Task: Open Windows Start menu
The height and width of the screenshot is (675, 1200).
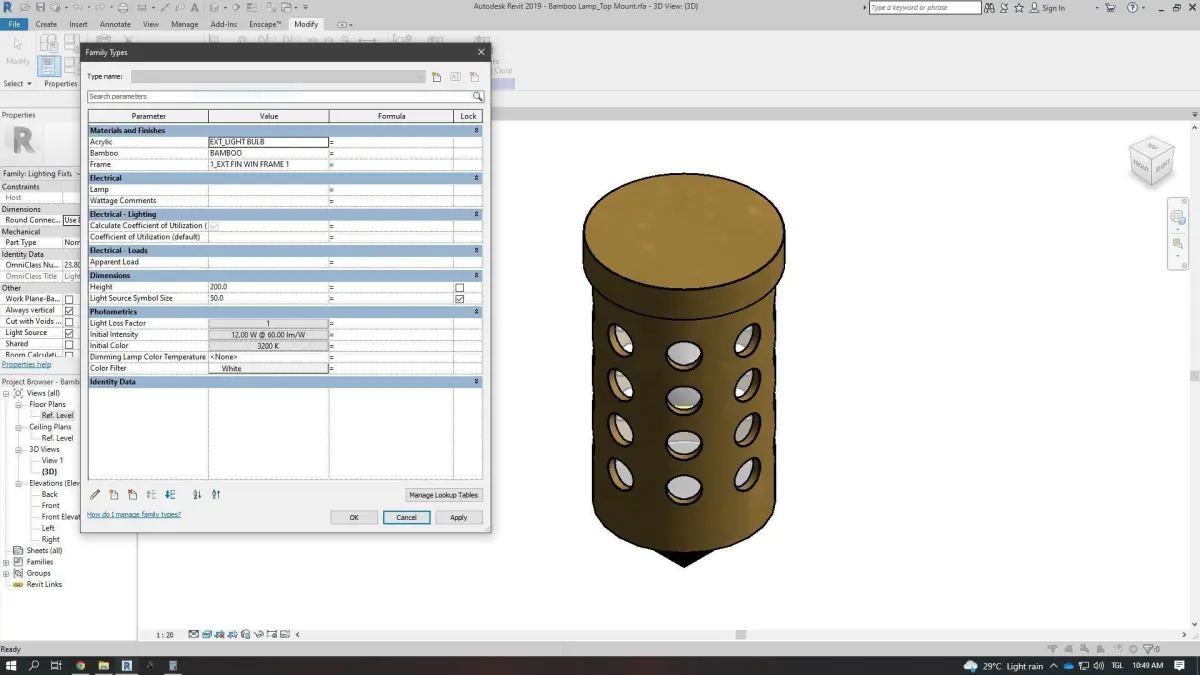Action: point(11,665)
